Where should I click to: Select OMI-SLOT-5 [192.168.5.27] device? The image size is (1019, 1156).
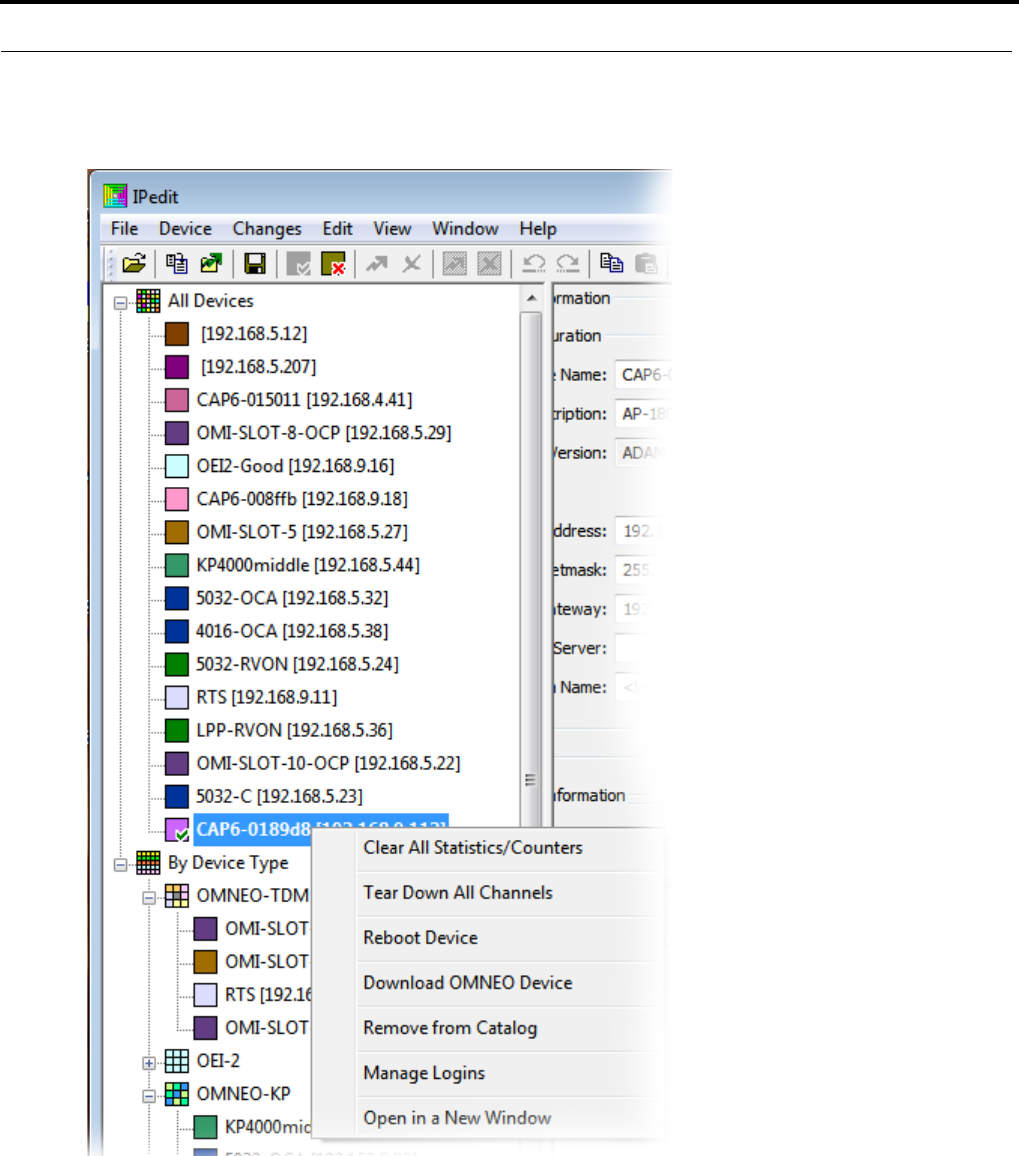point(302,532)
